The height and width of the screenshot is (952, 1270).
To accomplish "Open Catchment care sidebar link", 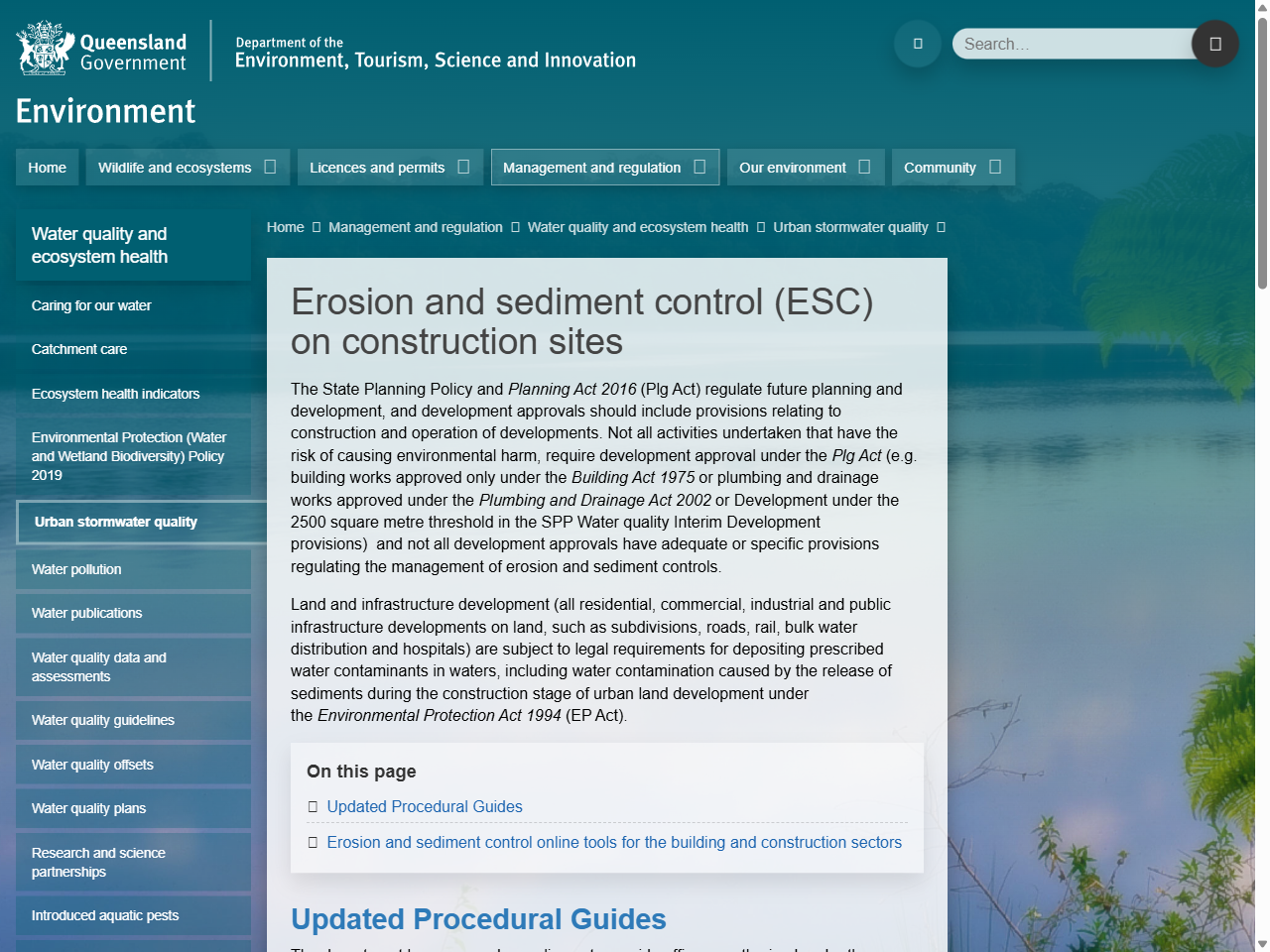I will click(x=133, y=349).
